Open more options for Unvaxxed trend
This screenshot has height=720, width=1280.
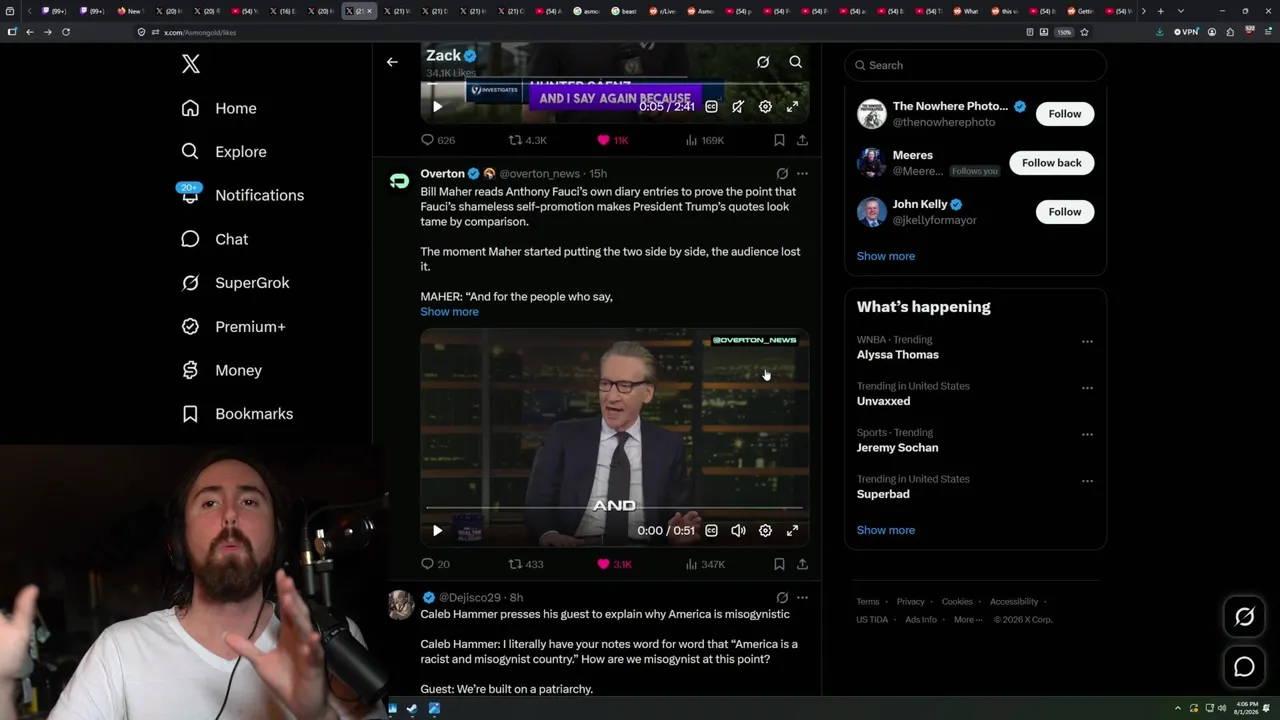click(x=1087, y=388)
